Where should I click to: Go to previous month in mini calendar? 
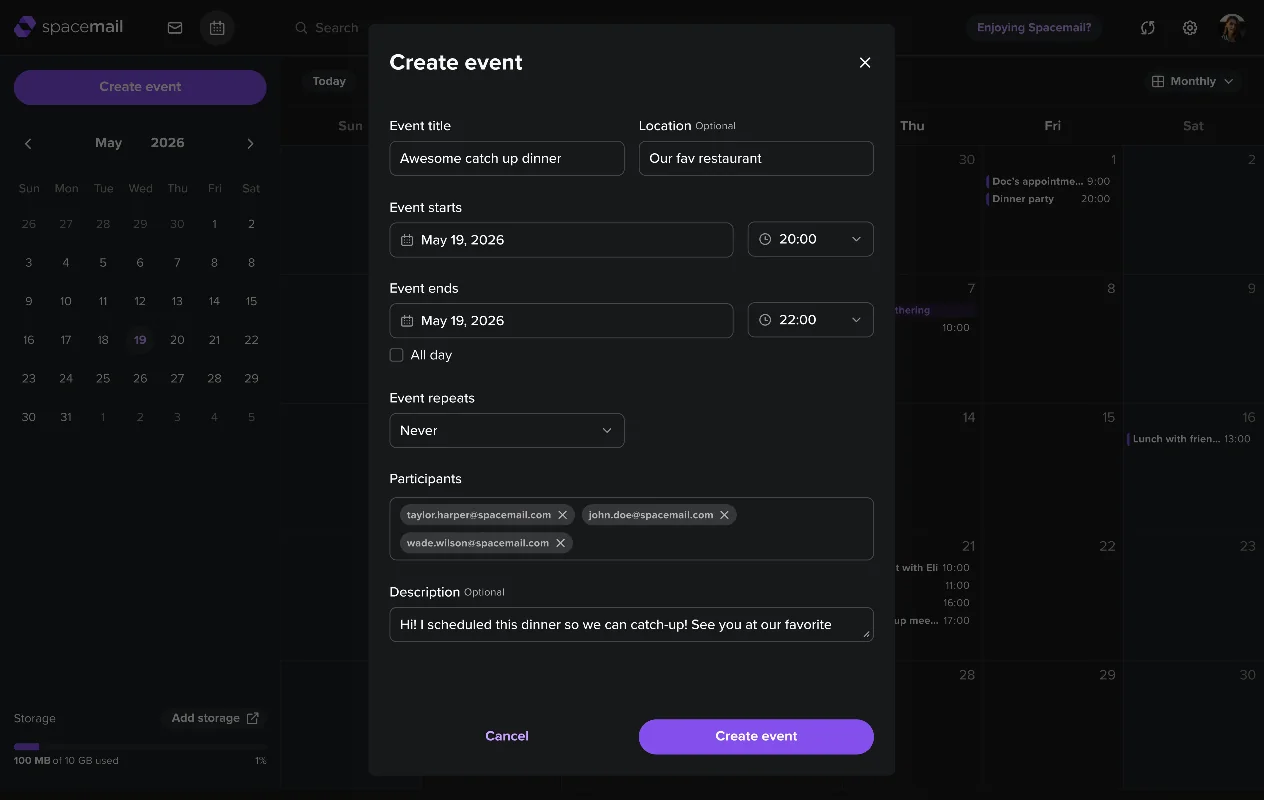pyautogui.click(x=28, y=144)
